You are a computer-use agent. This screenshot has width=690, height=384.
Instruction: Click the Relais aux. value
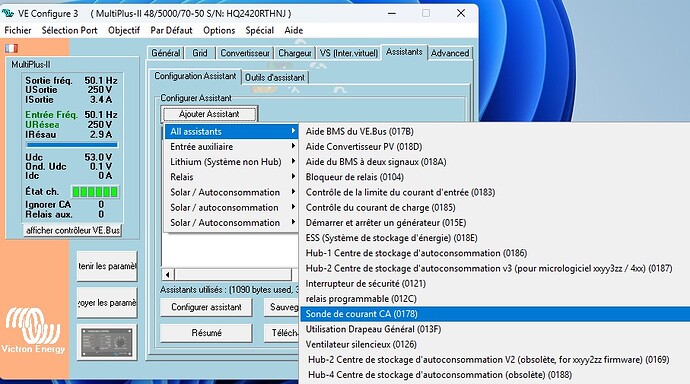(x=101, y=214)
